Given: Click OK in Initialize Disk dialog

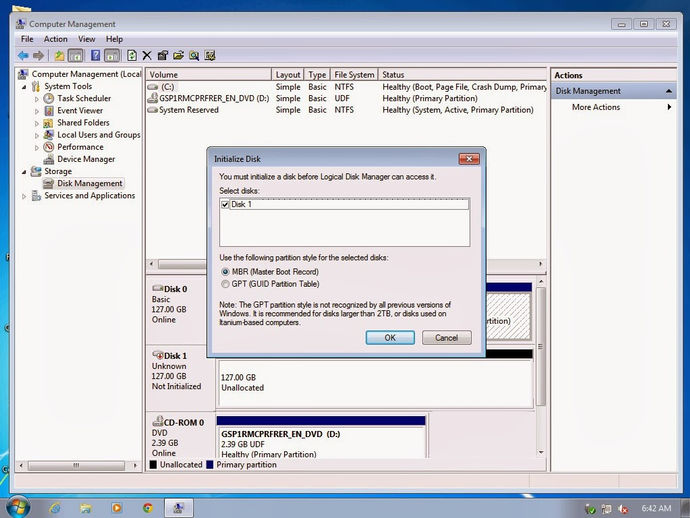Looking at the screenshot, I should pyautogui.click(x=390, y=338).
